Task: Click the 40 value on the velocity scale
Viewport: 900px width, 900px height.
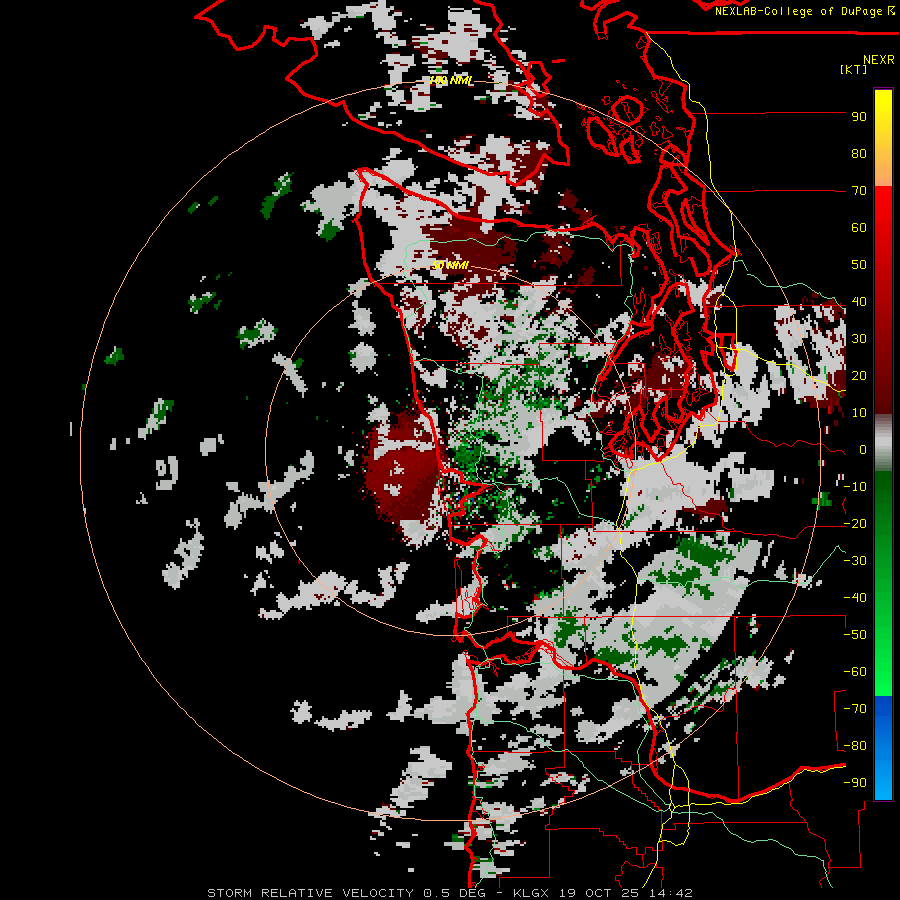Action: (859, 302)
